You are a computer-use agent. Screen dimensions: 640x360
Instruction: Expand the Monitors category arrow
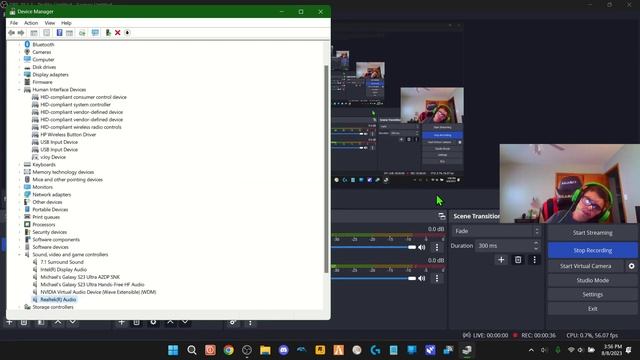[x=19, y=187]
